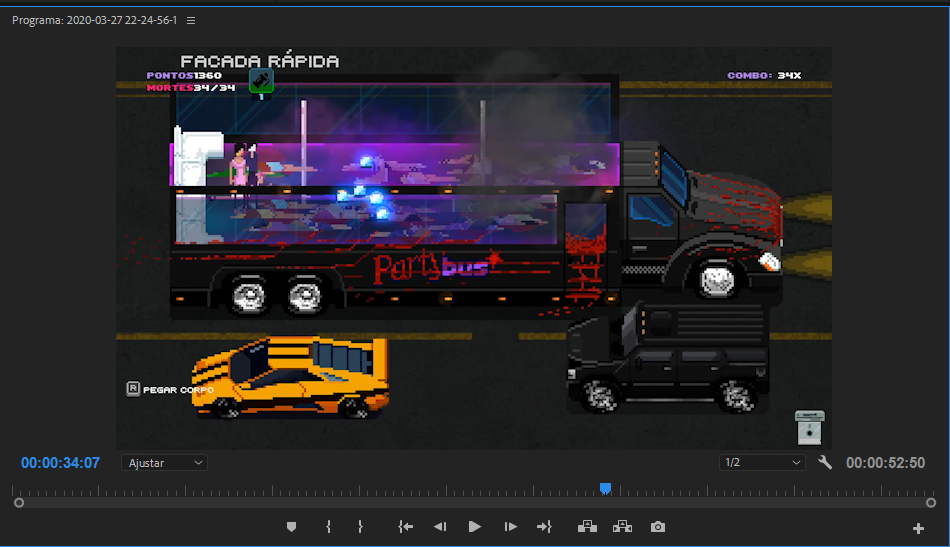Viewport: 950px width, 547px height.
Task: Export frame with the camera icon
Action: click(658, 527)
